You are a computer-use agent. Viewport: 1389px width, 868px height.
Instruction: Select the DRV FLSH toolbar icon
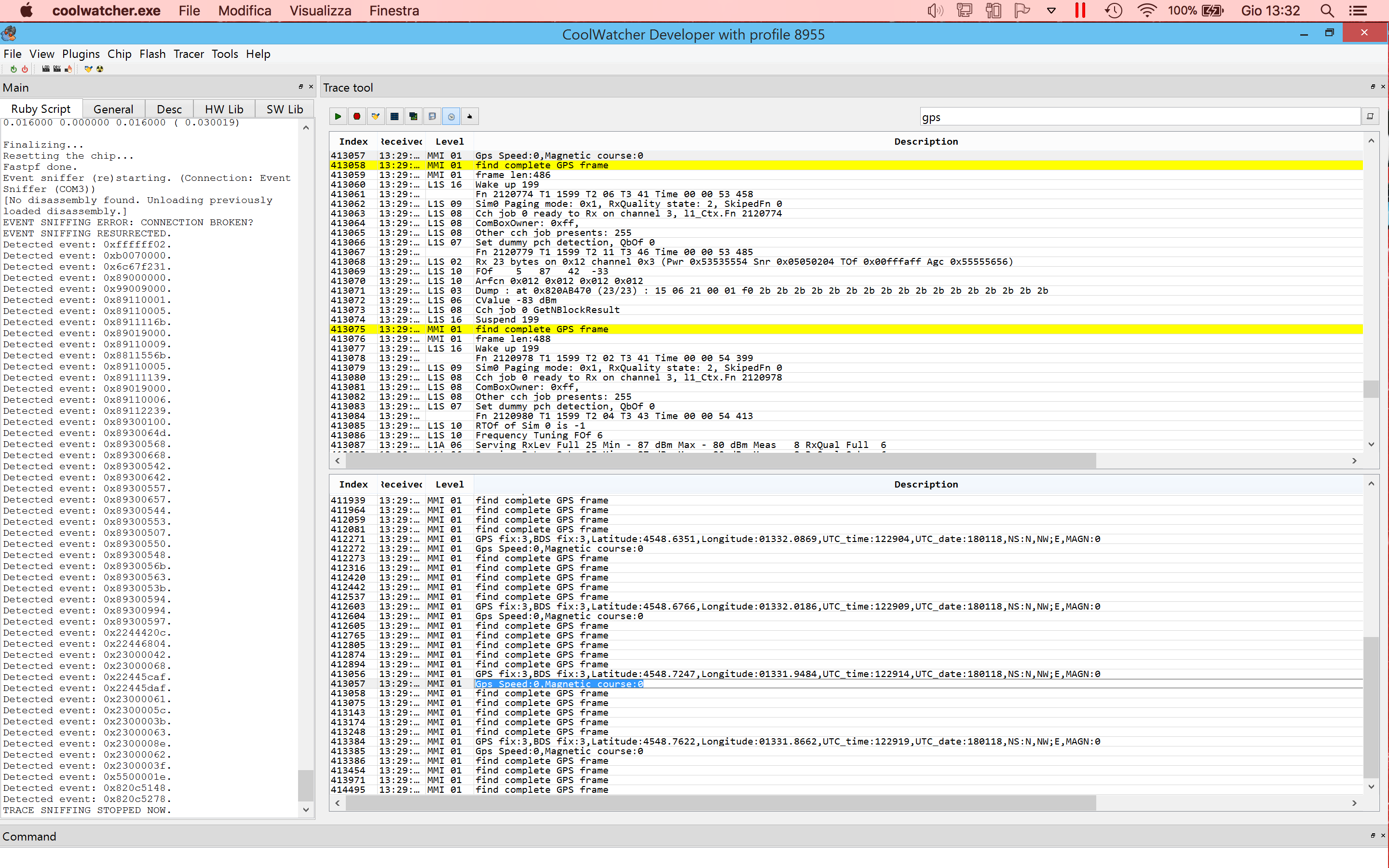(57, 69)
